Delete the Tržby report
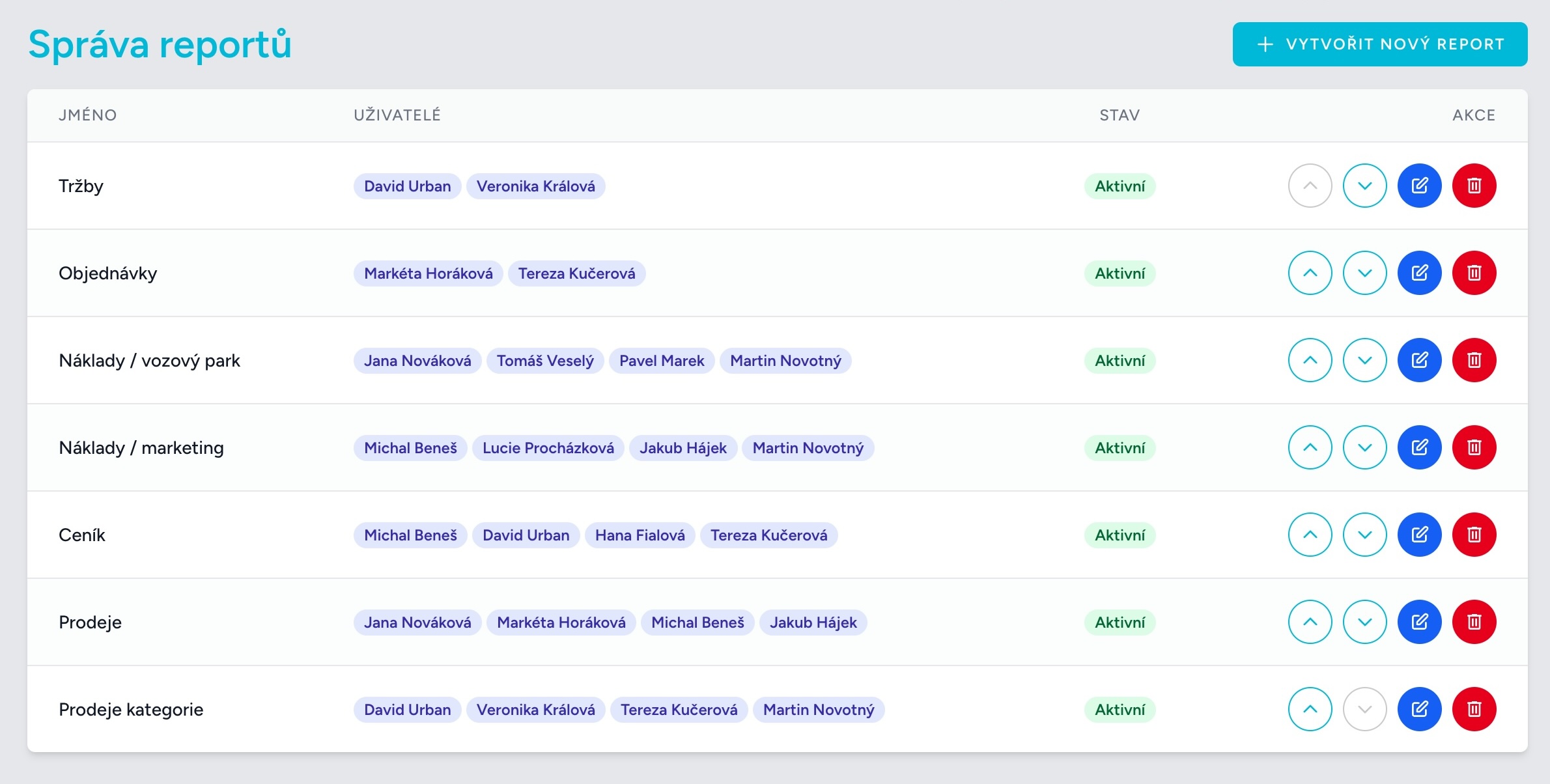 tap(1474, 186)
